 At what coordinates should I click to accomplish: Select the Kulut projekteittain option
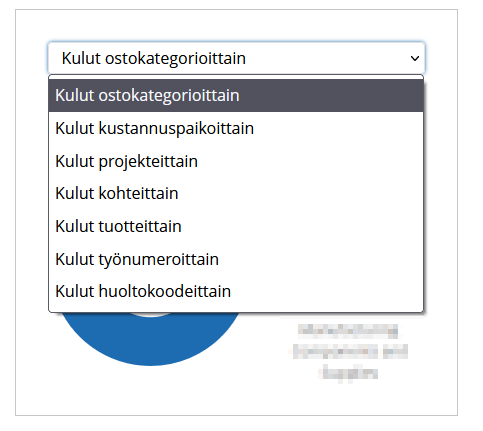tap(236, 161)
